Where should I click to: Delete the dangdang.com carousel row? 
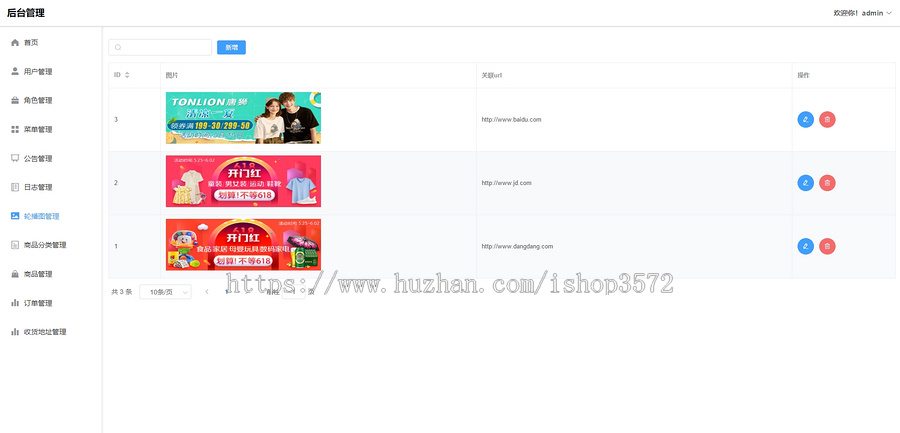pos(827,246)
